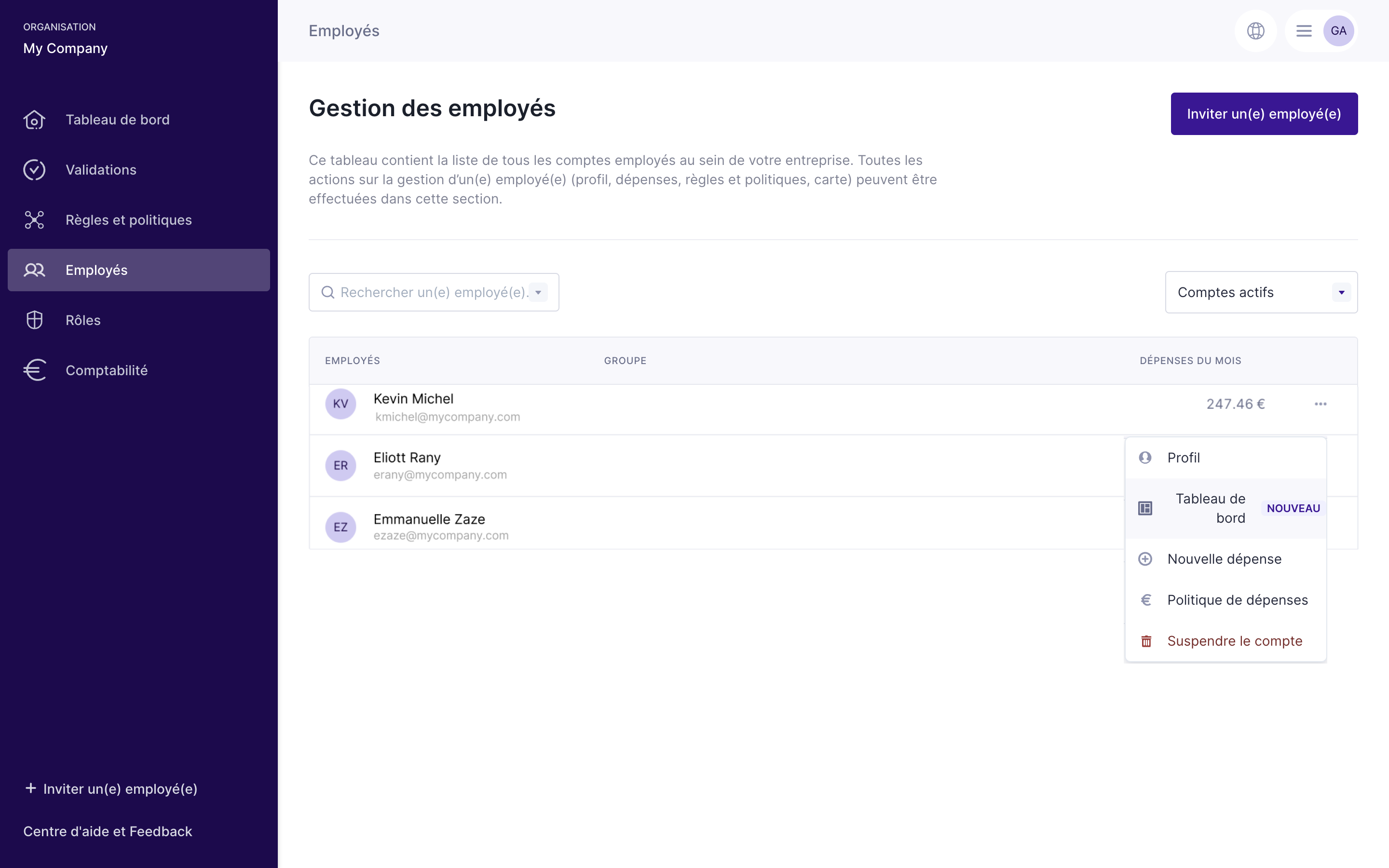The height and width of the screenshot is (868, 1389).
Task: Open Centre d'aide et Feedback link
Action: [x=108, y=831]
